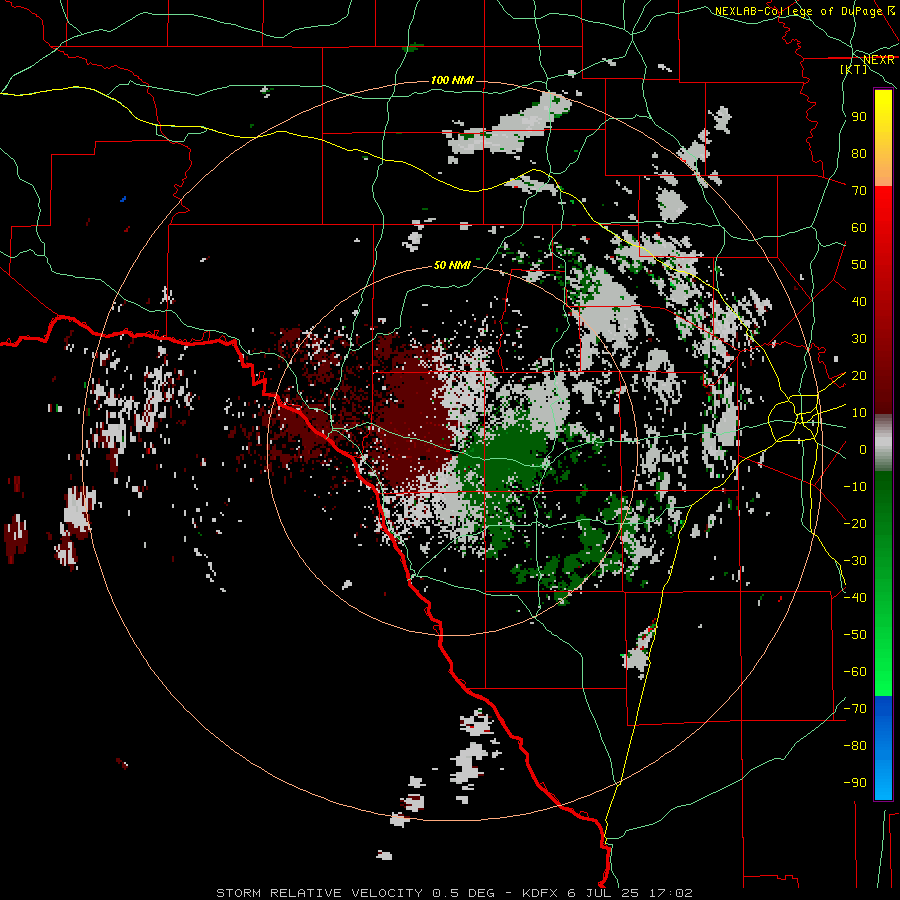Click the positive "90" scale value

(x=859, y=117)
